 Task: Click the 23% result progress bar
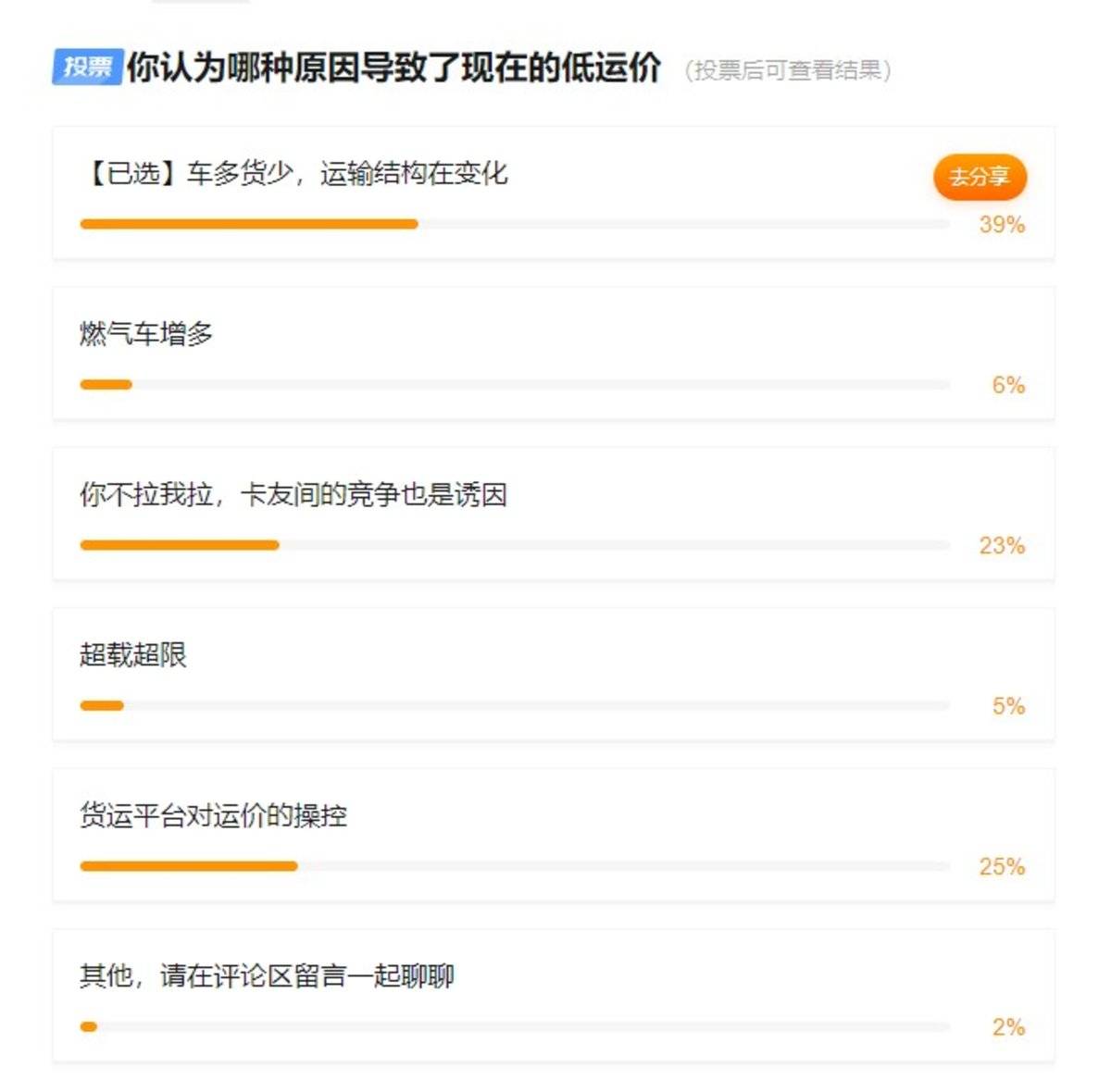click(x=180, y=545)
